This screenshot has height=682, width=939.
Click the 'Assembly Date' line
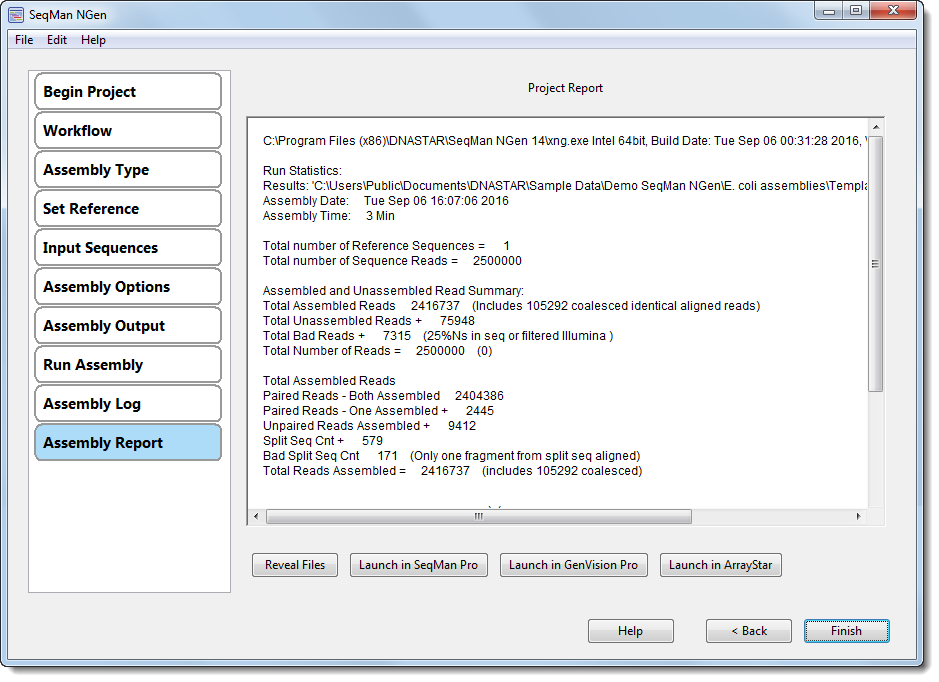385,201
